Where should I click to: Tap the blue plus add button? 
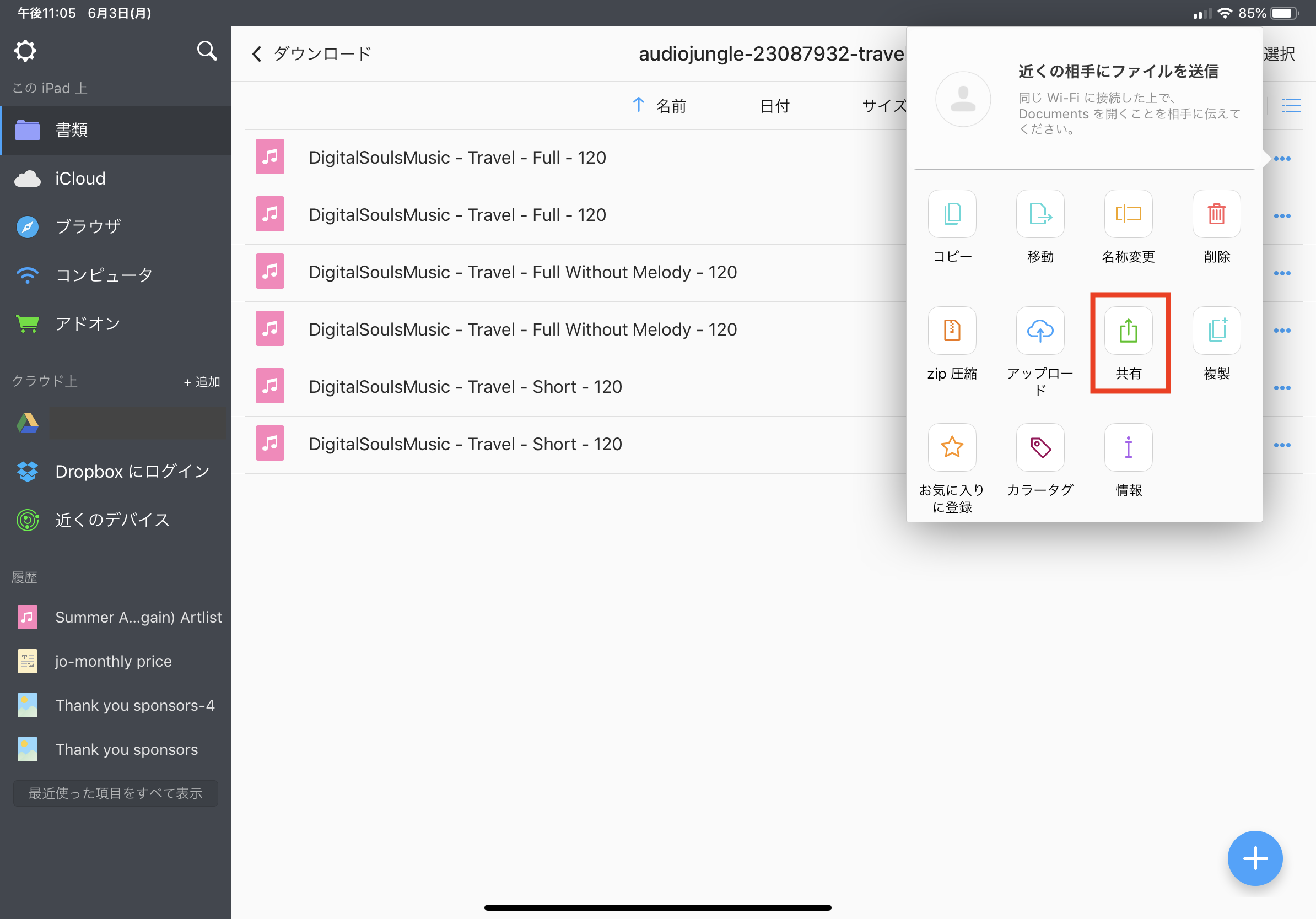tap(1254, 858)
